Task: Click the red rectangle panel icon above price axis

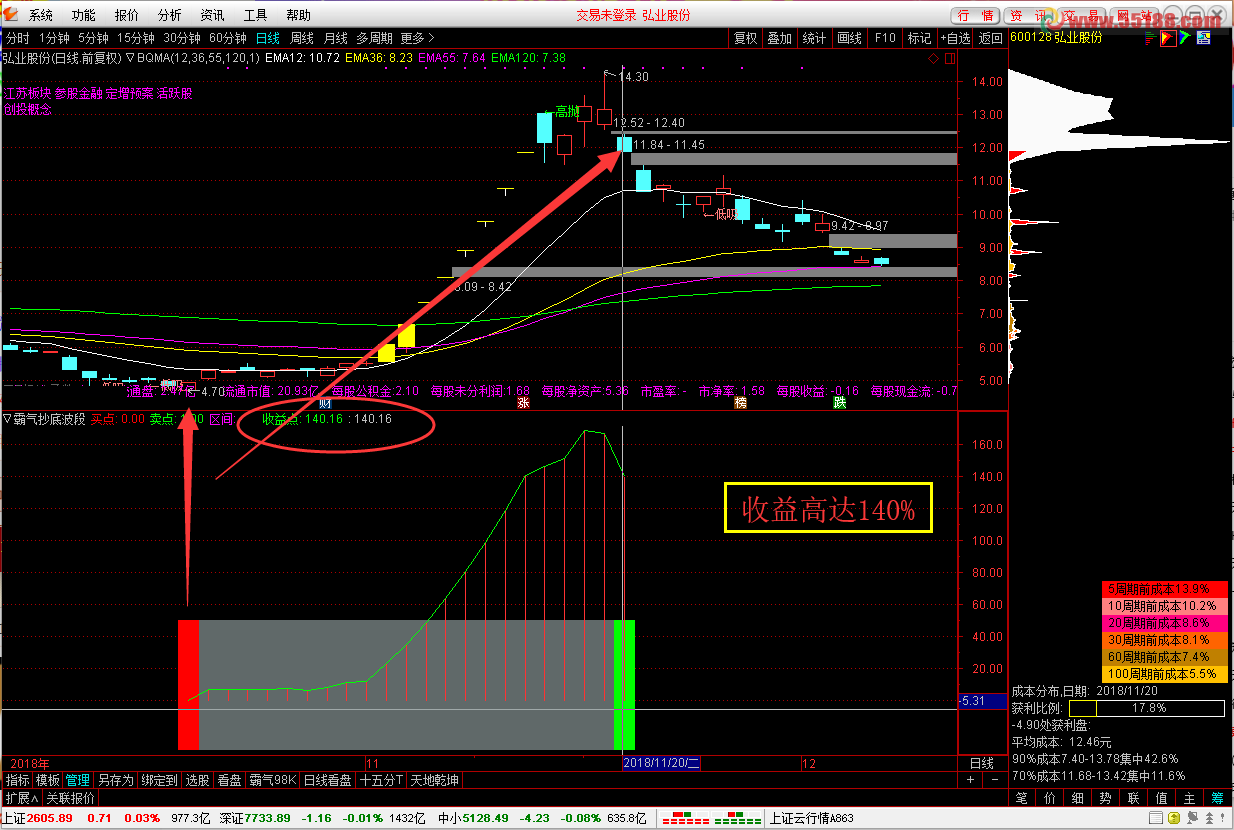Action: click(949, 59)
